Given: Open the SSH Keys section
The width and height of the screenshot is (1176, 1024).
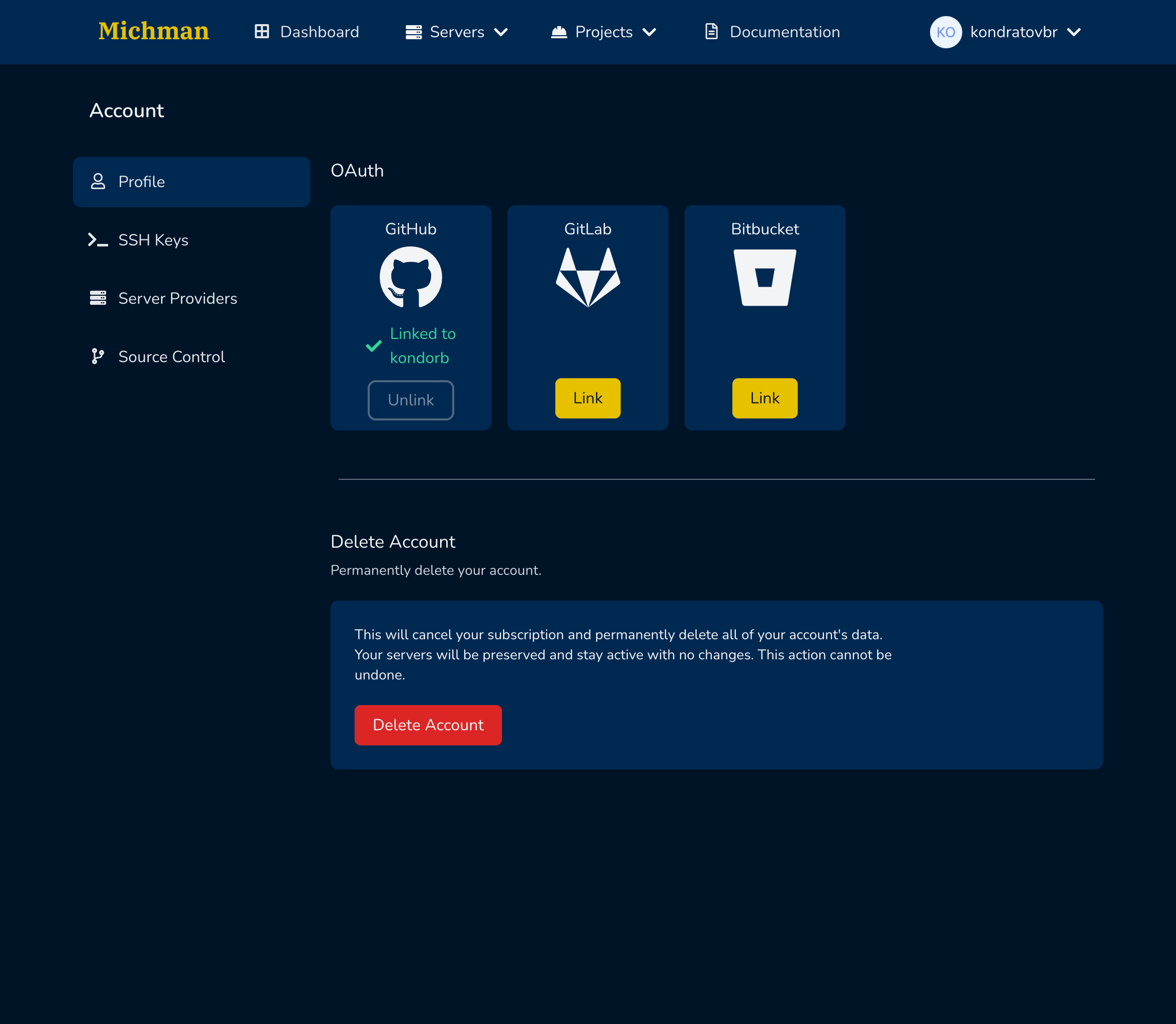Looking at the screenshot, I should (x=153, y=240).
